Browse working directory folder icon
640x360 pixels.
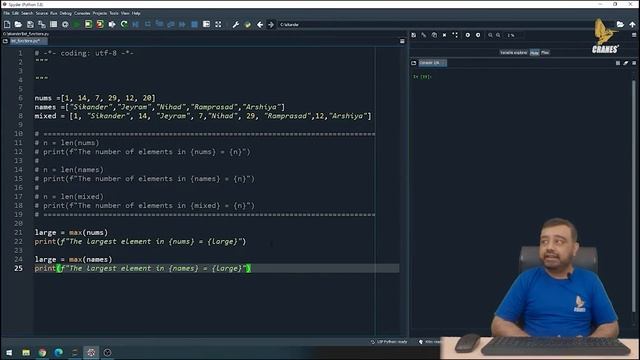coord(620,24)
